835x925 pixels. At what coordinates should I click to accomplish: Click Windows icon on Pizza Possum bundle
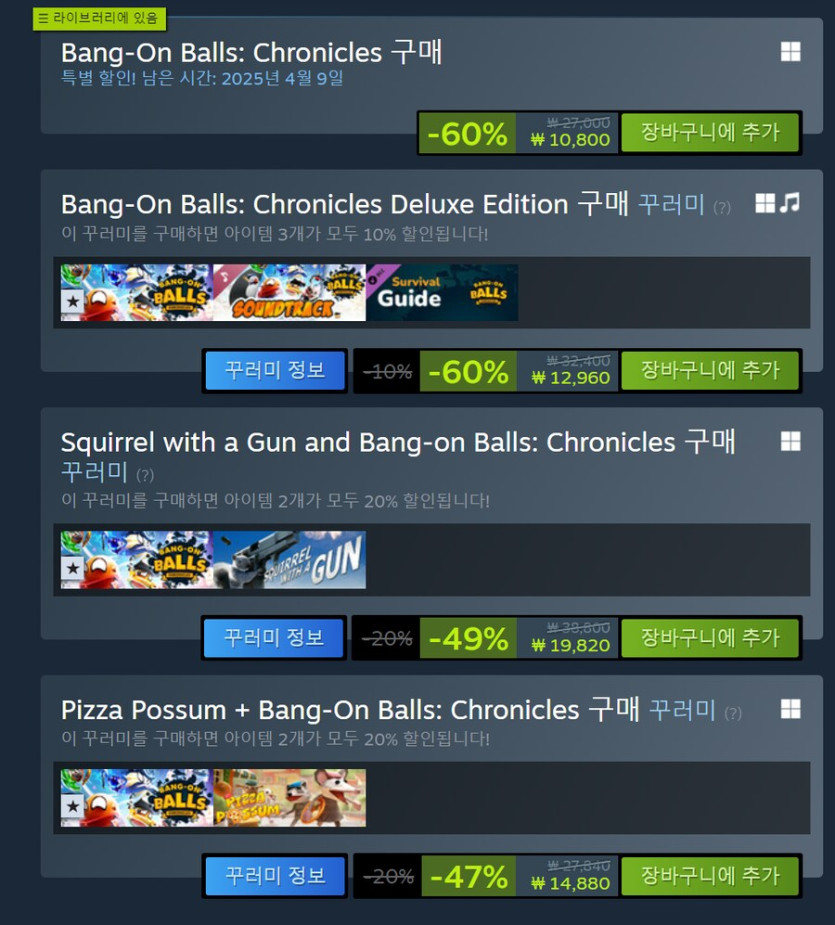[790, 708]
